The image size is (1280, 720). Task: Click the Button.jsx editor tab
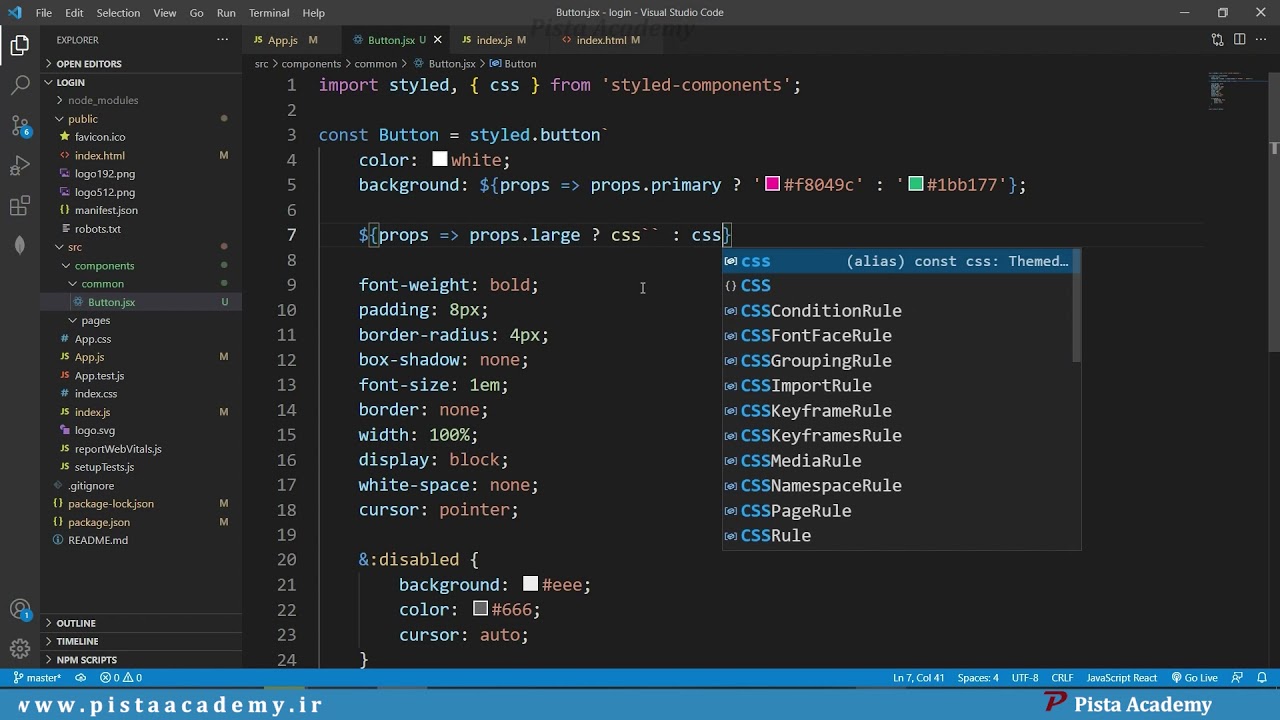pyautogui.click(x=396, y=40)
